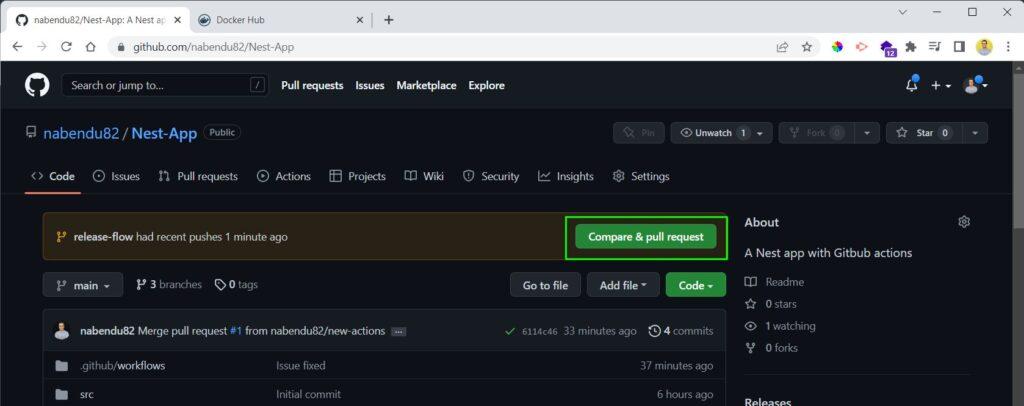Open Issues in the top navigation
1024x406 pixels.
point(370,86)
